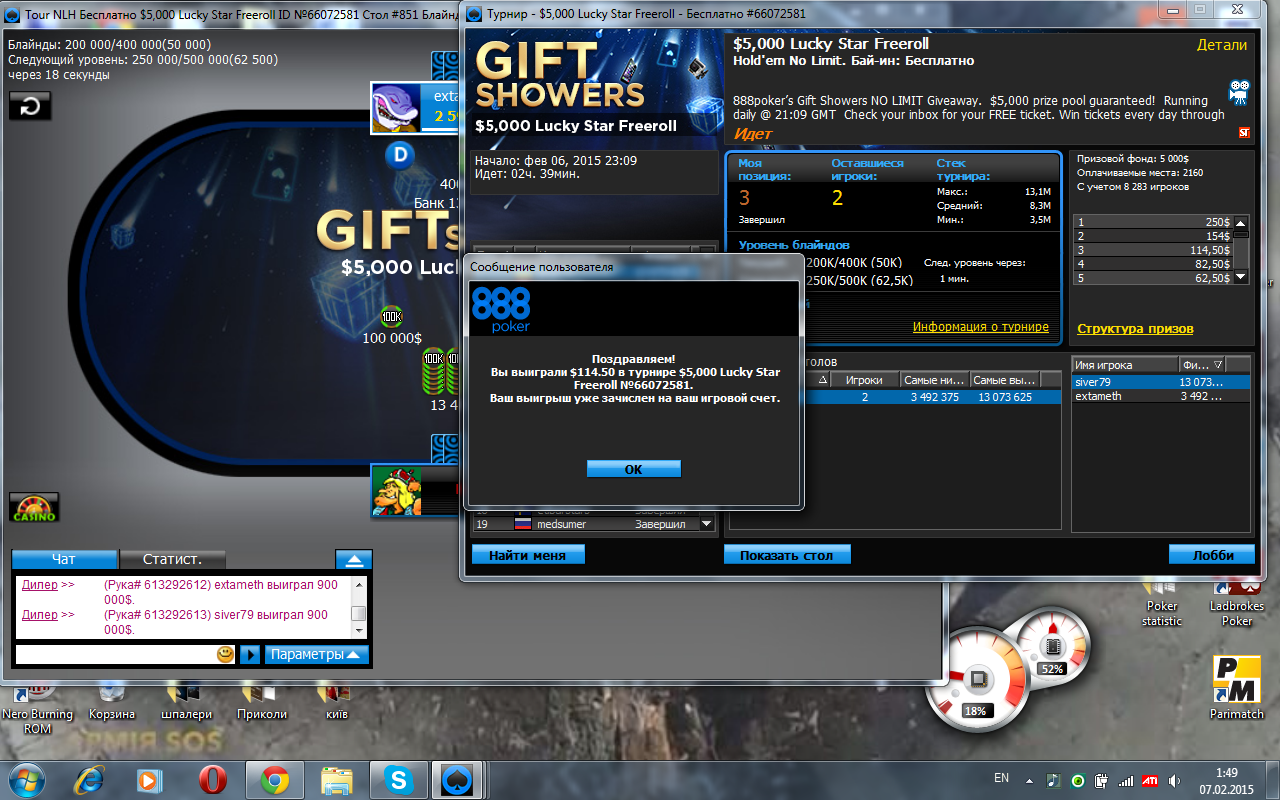This screenshot has height=800, width=1280.
Task: Open the 'Структура призов' link
Action: coord(1135,328)
